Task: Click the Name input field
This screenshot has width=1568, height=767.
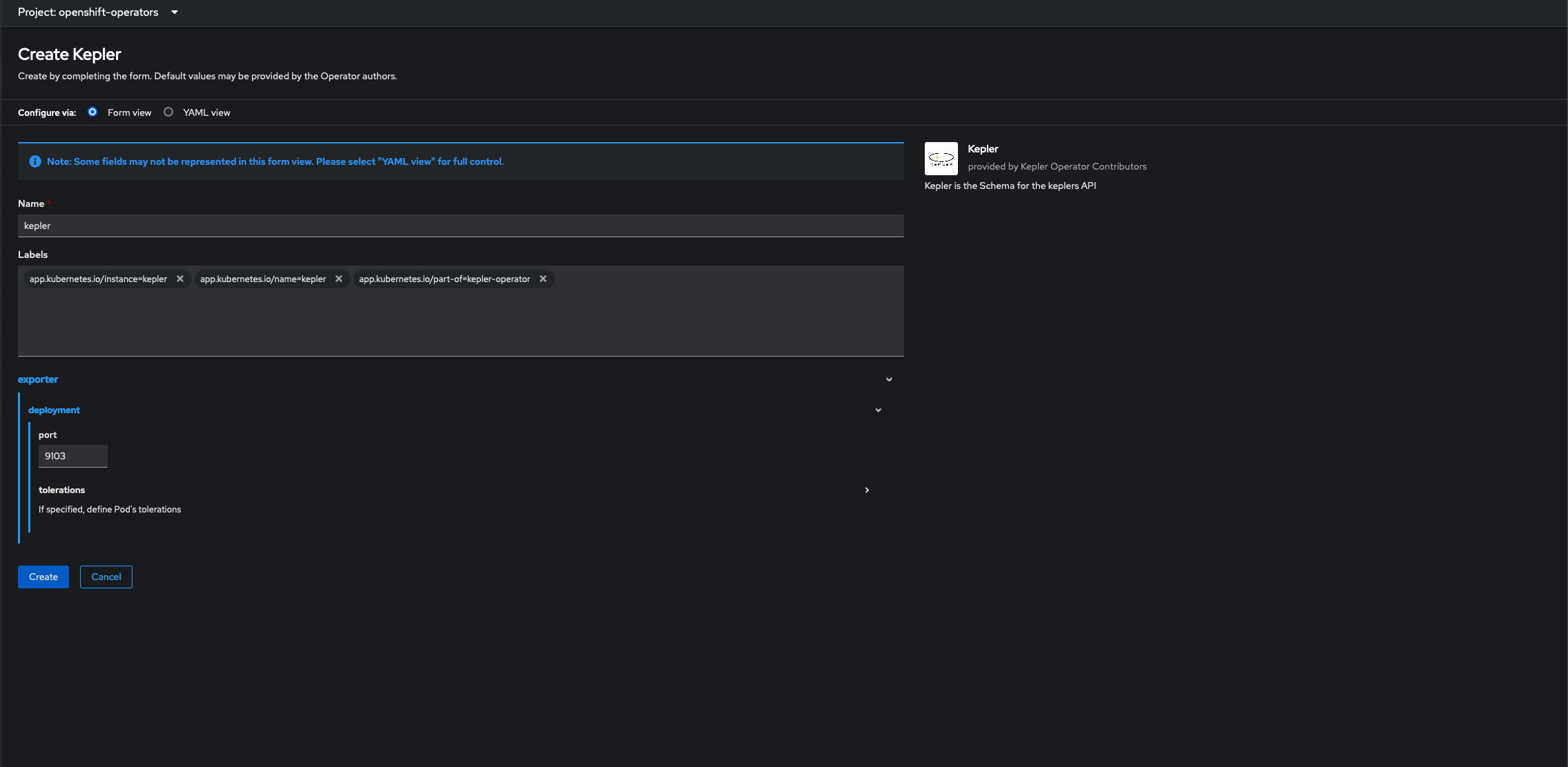Action: tap(460, 226)
